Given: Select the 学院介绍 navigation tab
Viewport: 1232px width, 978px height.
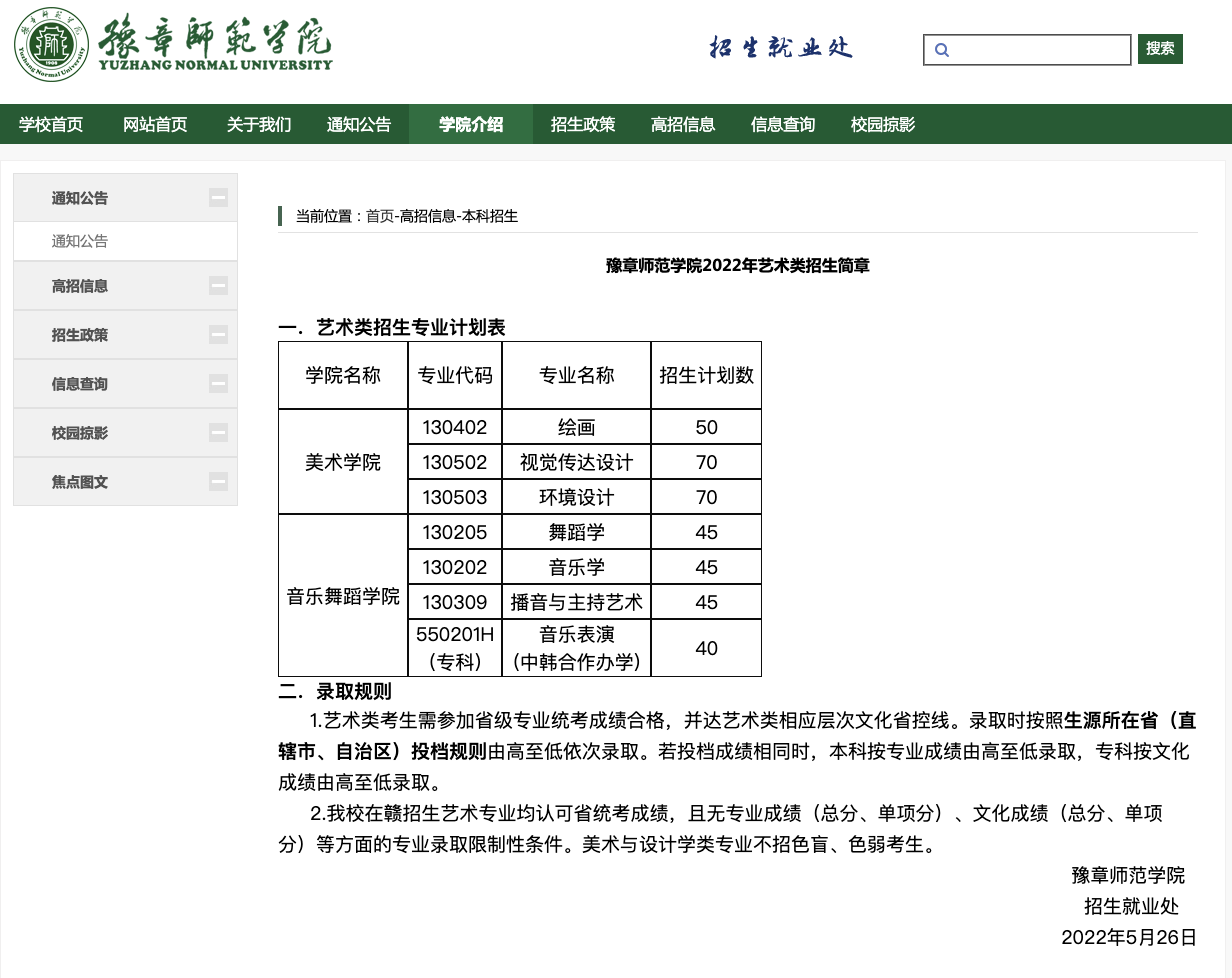Looking at the screenshot, I should (471, 124).
